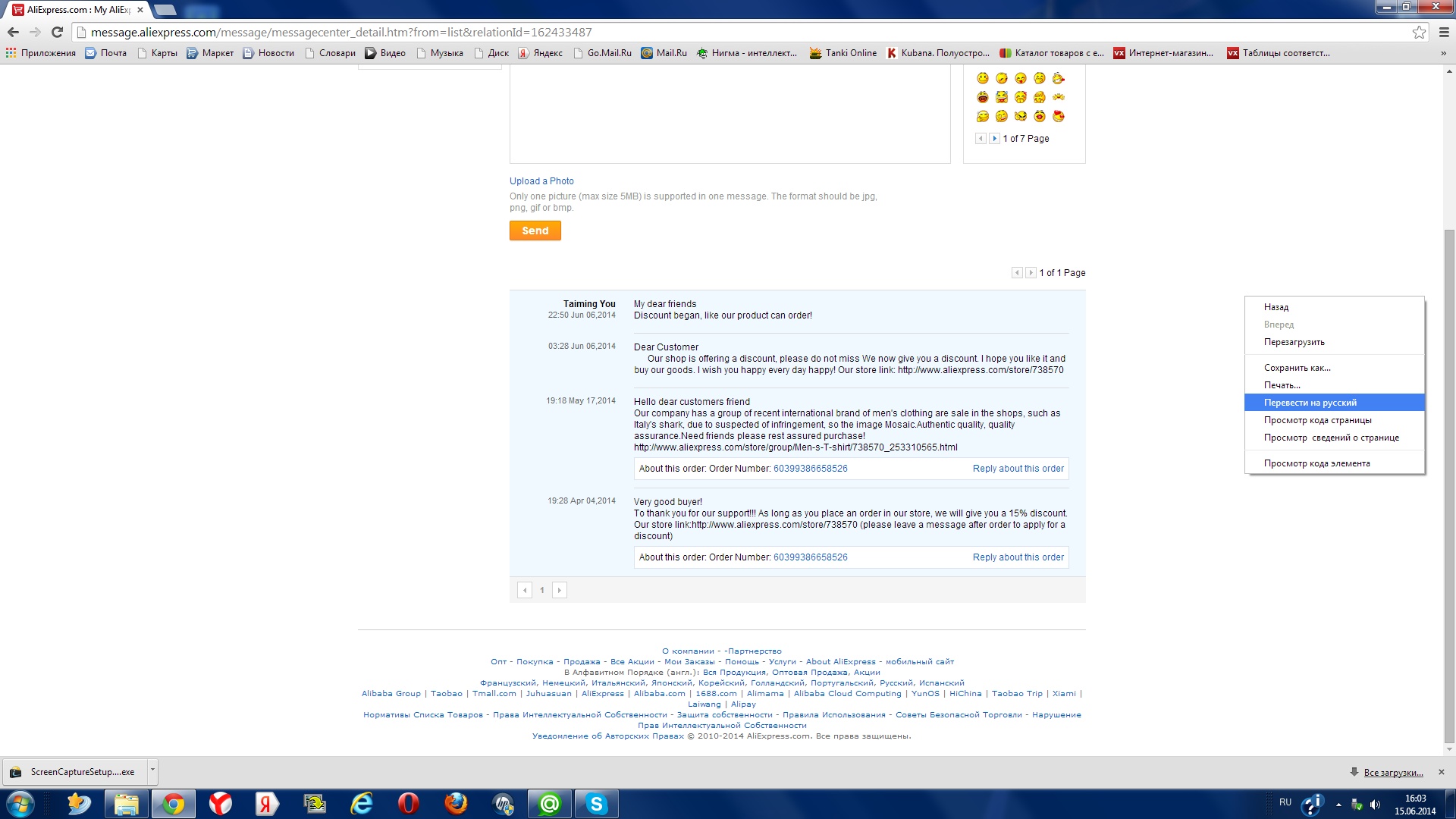Go to previous emoticon page

981,138
